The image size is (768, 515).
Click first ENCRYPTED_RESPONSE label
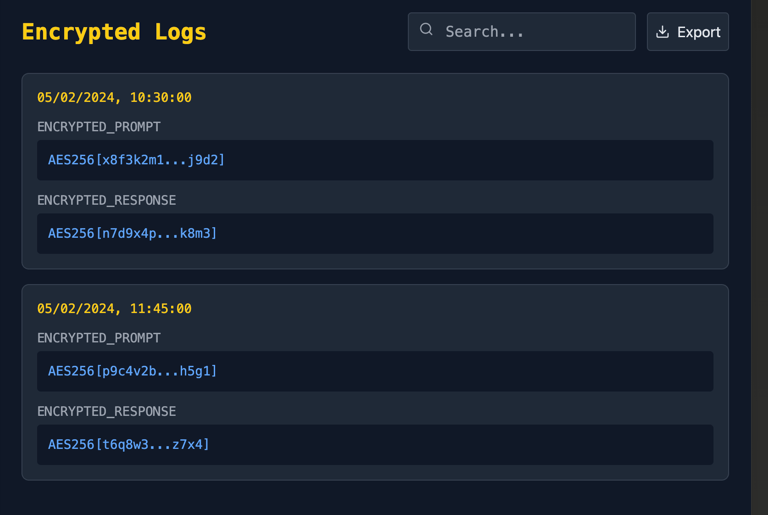106,200
